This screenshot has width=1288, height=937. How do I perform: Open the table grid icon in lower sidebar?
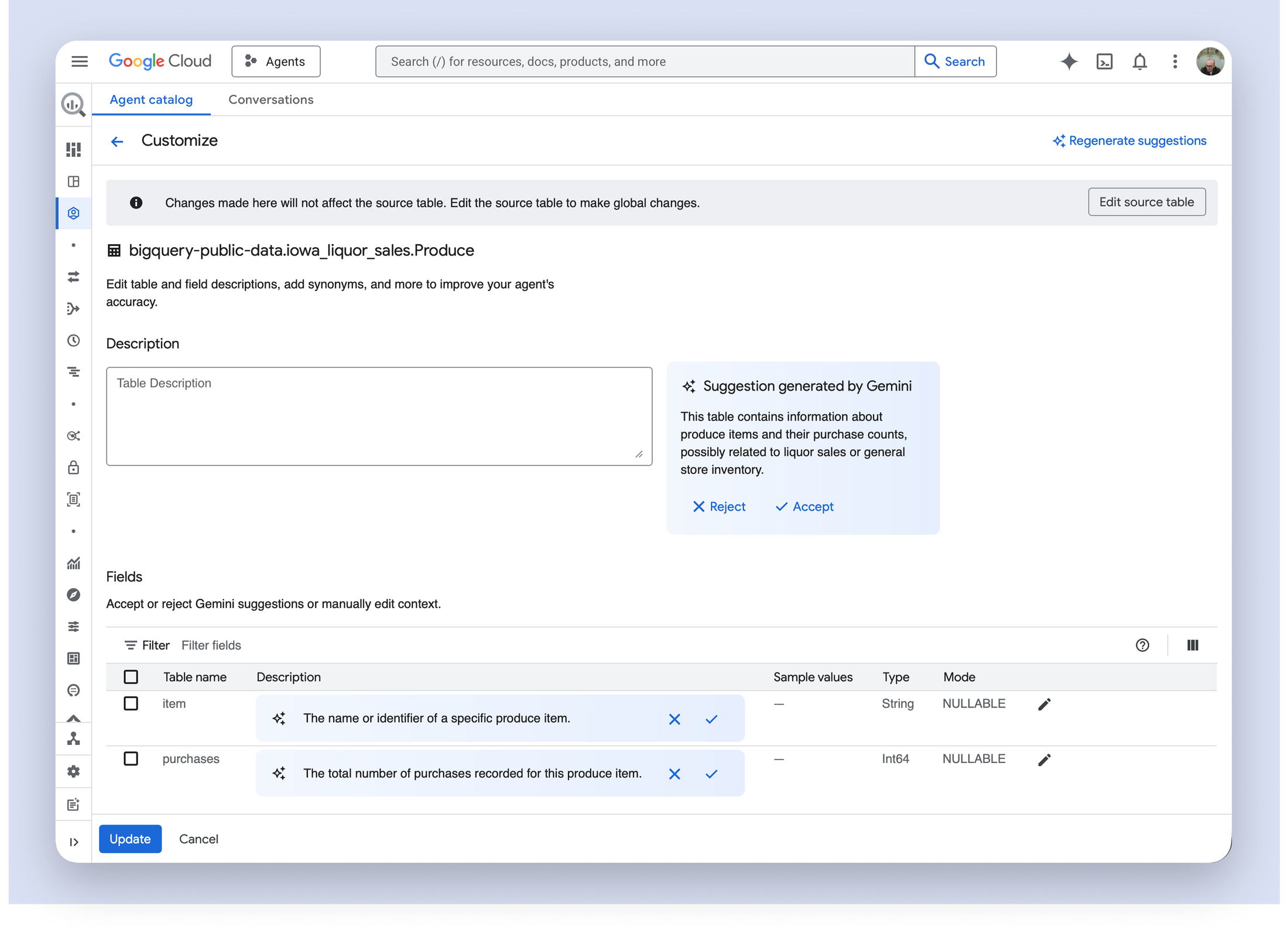click(x=73, y=658)
